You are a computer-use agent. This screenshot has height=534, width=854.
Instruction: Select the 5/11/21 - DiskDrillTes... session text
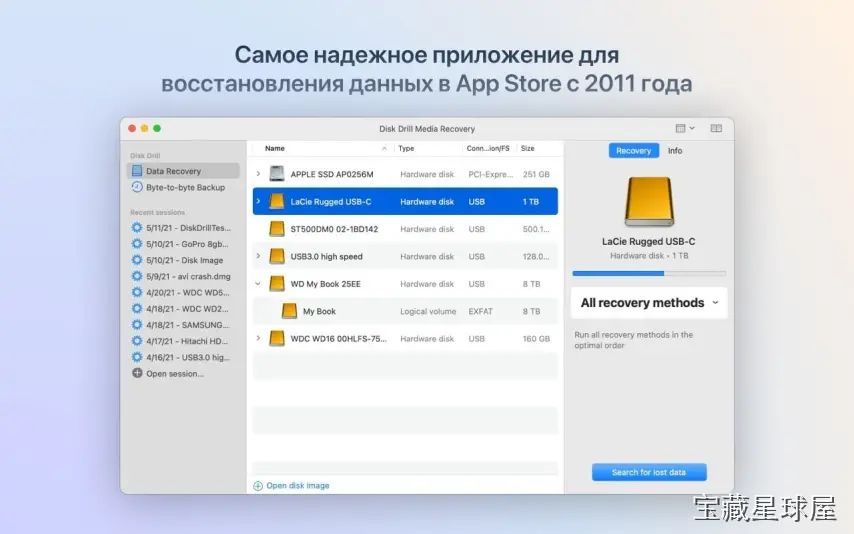[x=188, y=227]
